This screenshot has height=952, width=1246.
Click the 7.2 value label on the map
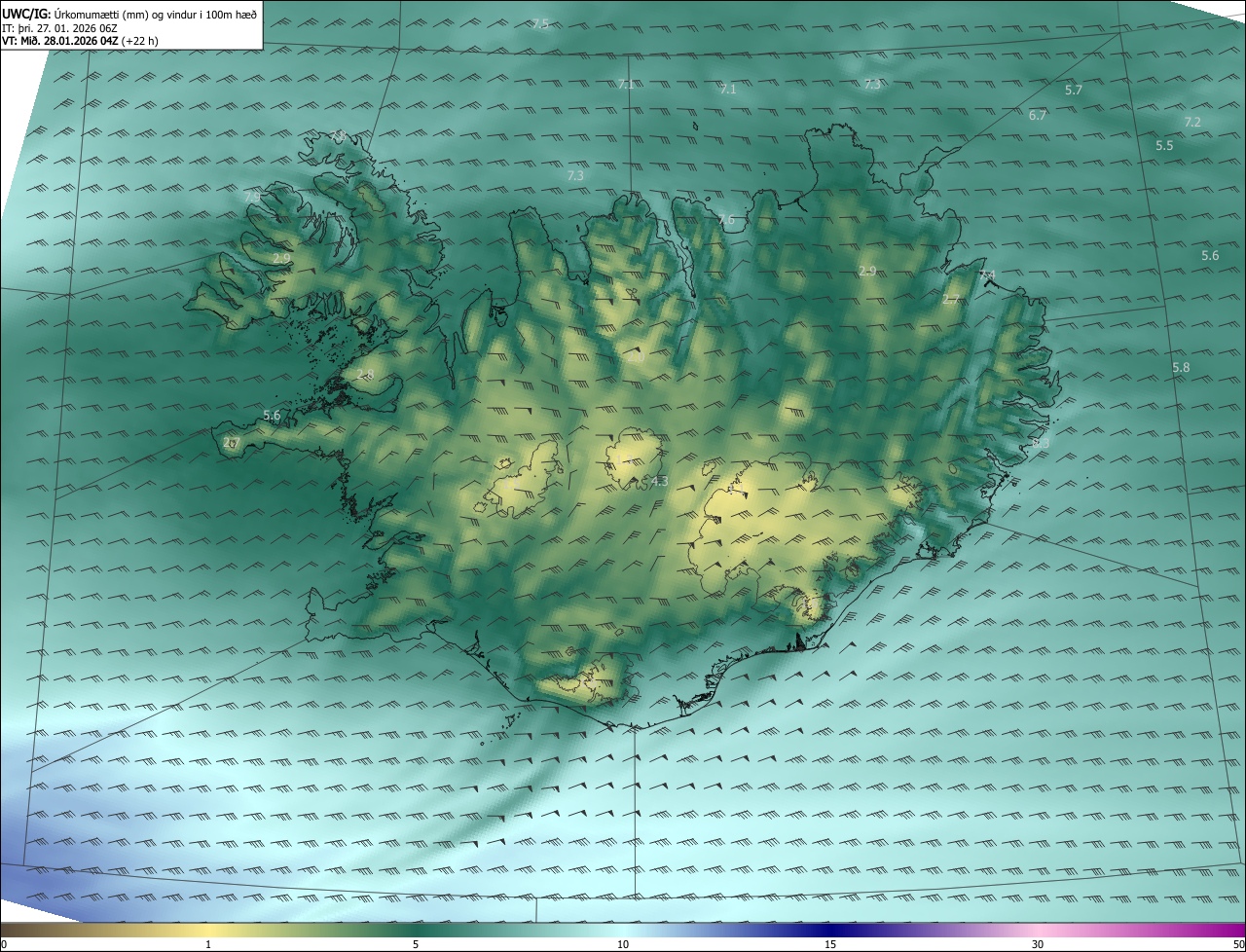[x=1192, y=122]
